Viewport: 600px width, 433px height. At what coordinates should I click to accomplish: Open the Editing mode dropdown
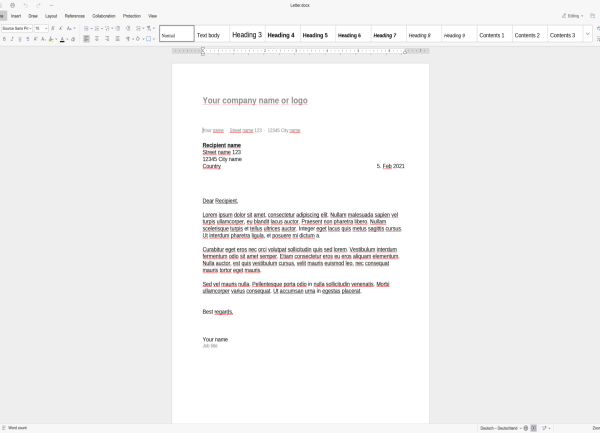click(572, 16)
